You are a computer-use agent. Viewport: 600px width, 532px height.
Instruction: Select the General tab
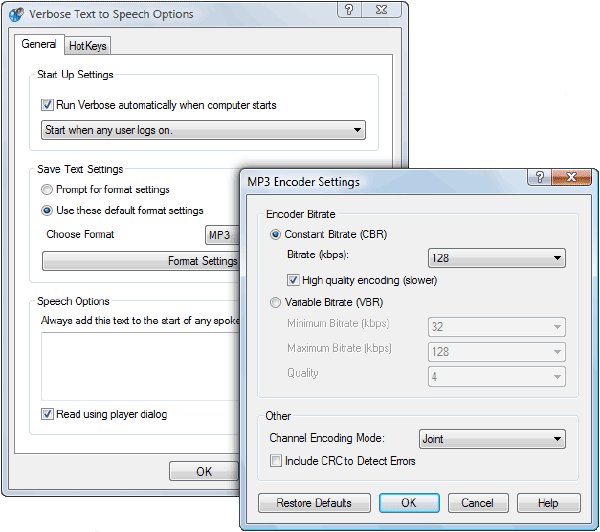point(39,44)
